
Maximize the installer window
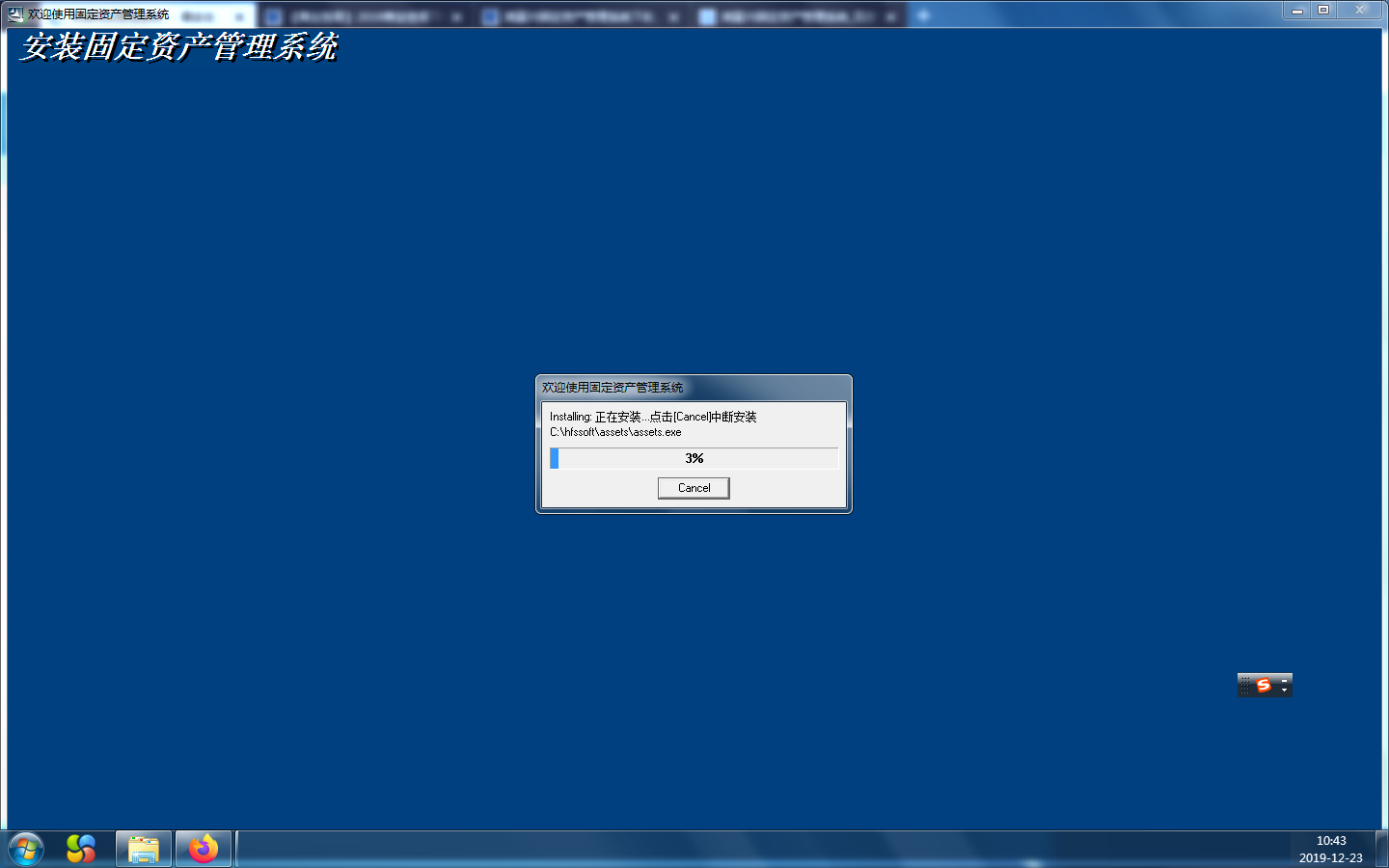tap(1323, 11)
